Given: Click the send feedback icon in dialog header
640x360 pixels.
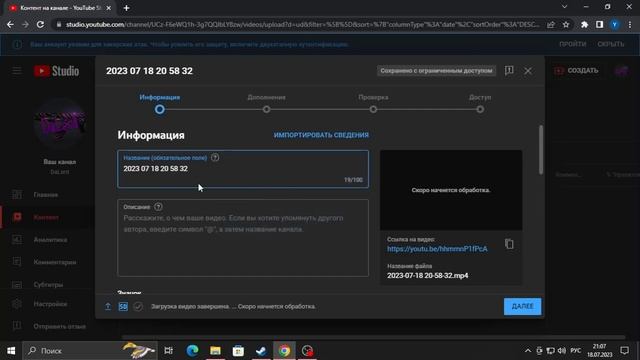Looking at the screenshot, I should pyautogui.click(x=509, y=71).
